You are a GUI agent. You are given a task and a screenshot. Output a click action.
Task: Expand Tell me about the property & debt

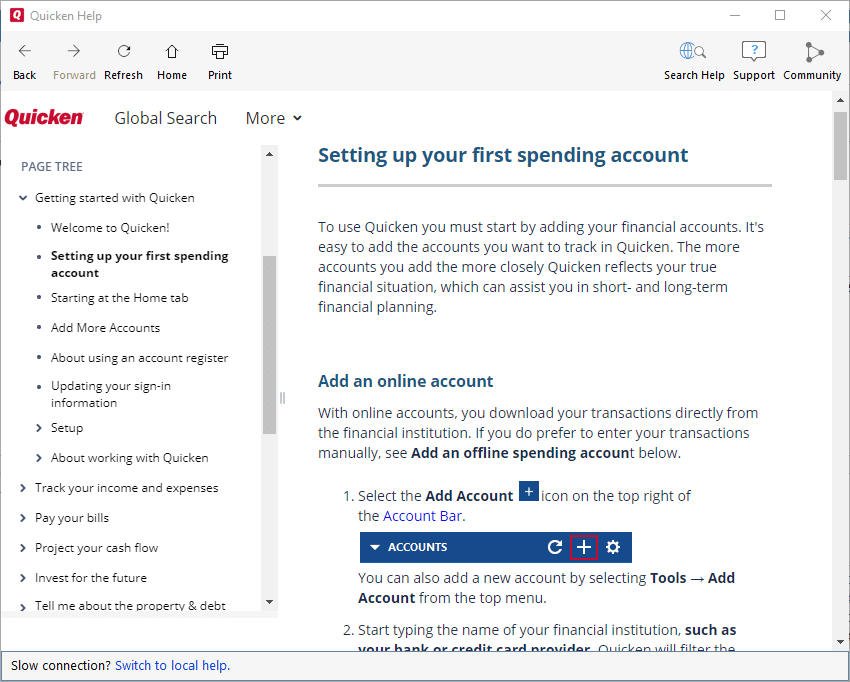(x=23, y=607)
